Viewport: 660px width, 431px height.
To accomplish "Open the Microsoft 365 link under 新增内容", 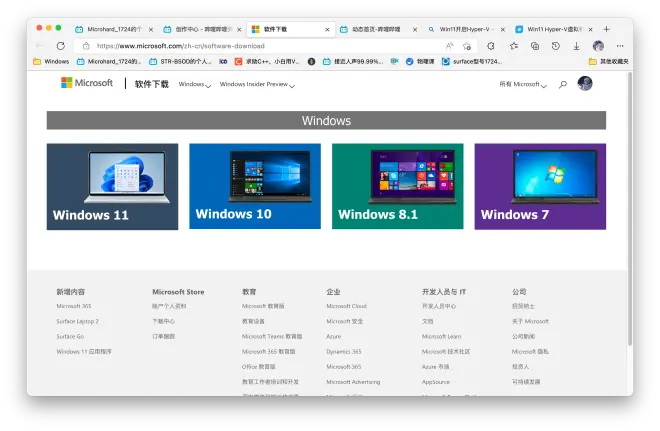I will 74,306.
